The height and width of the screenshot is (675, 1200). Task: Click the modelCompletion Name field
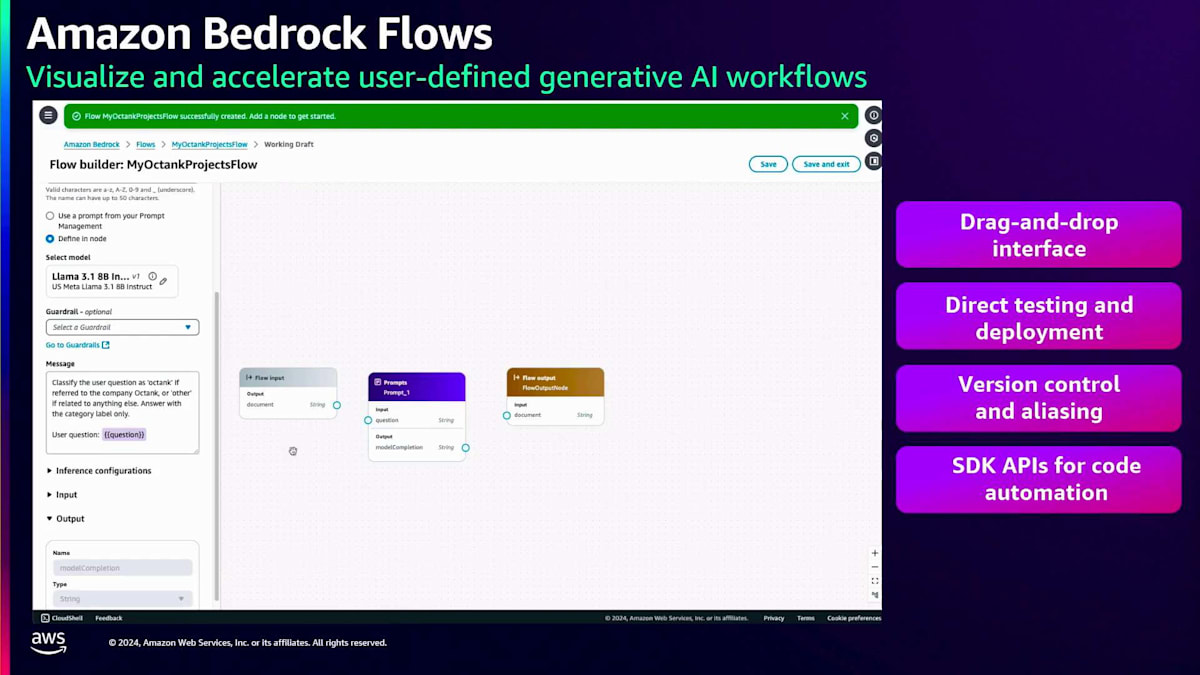coord(122,568)
